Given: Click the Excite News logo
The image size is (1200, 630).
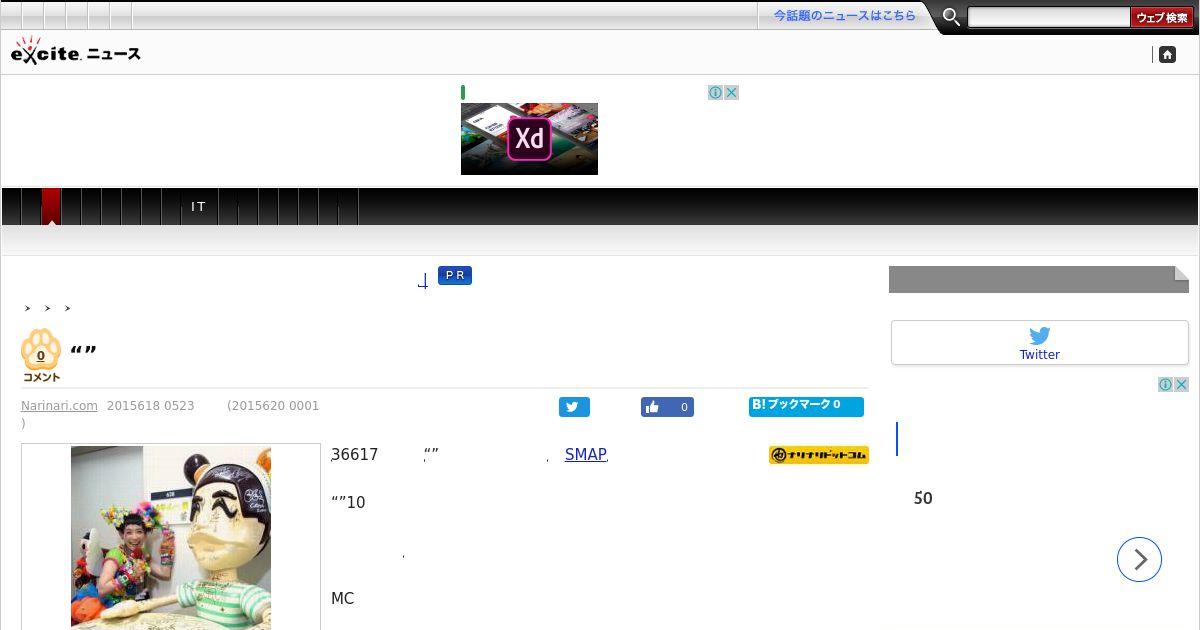Looking at the screenshot, I should [75, 52].
